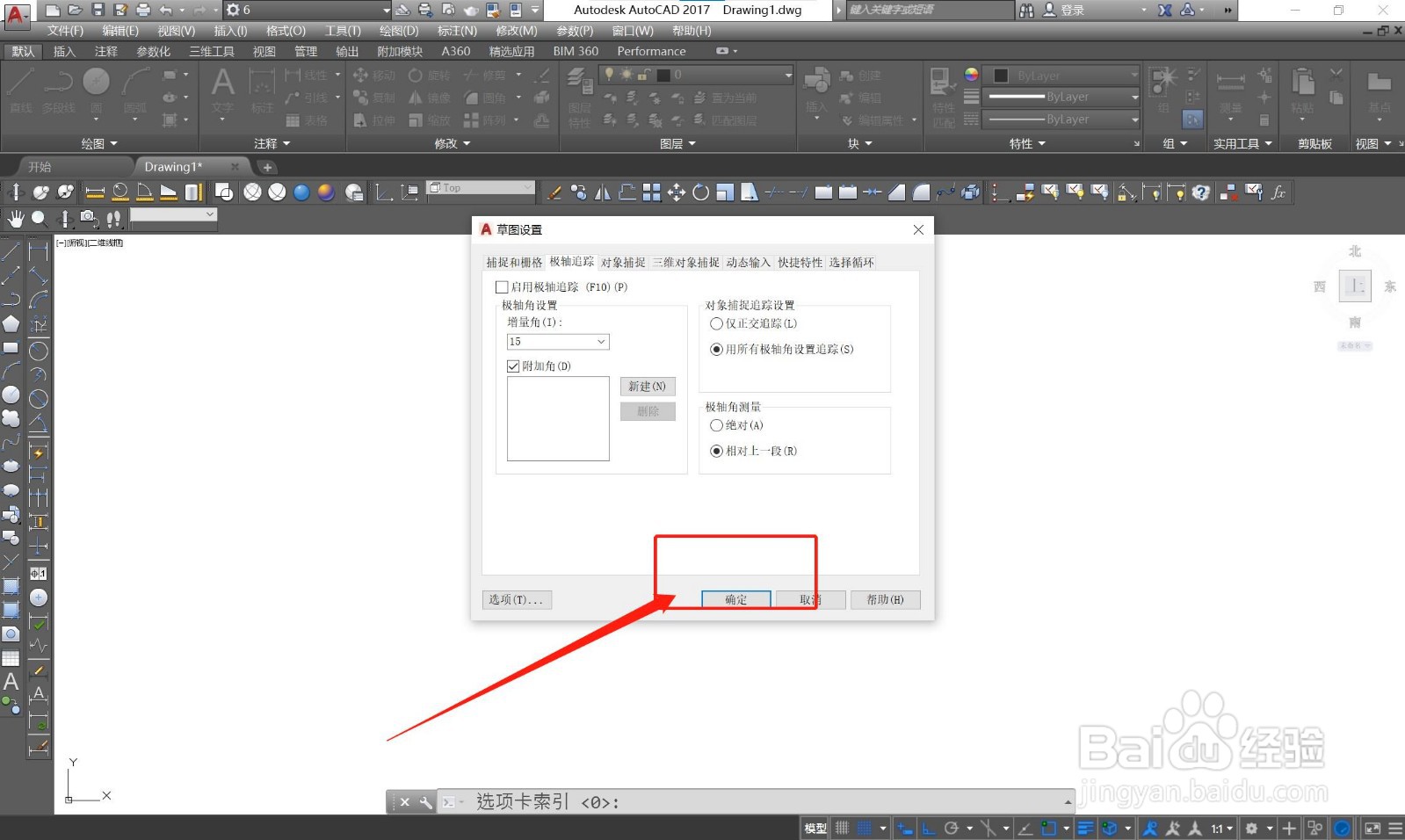Click the Undo arrow icon
The height and width of the screenshot is (840, 1405).
166,10
